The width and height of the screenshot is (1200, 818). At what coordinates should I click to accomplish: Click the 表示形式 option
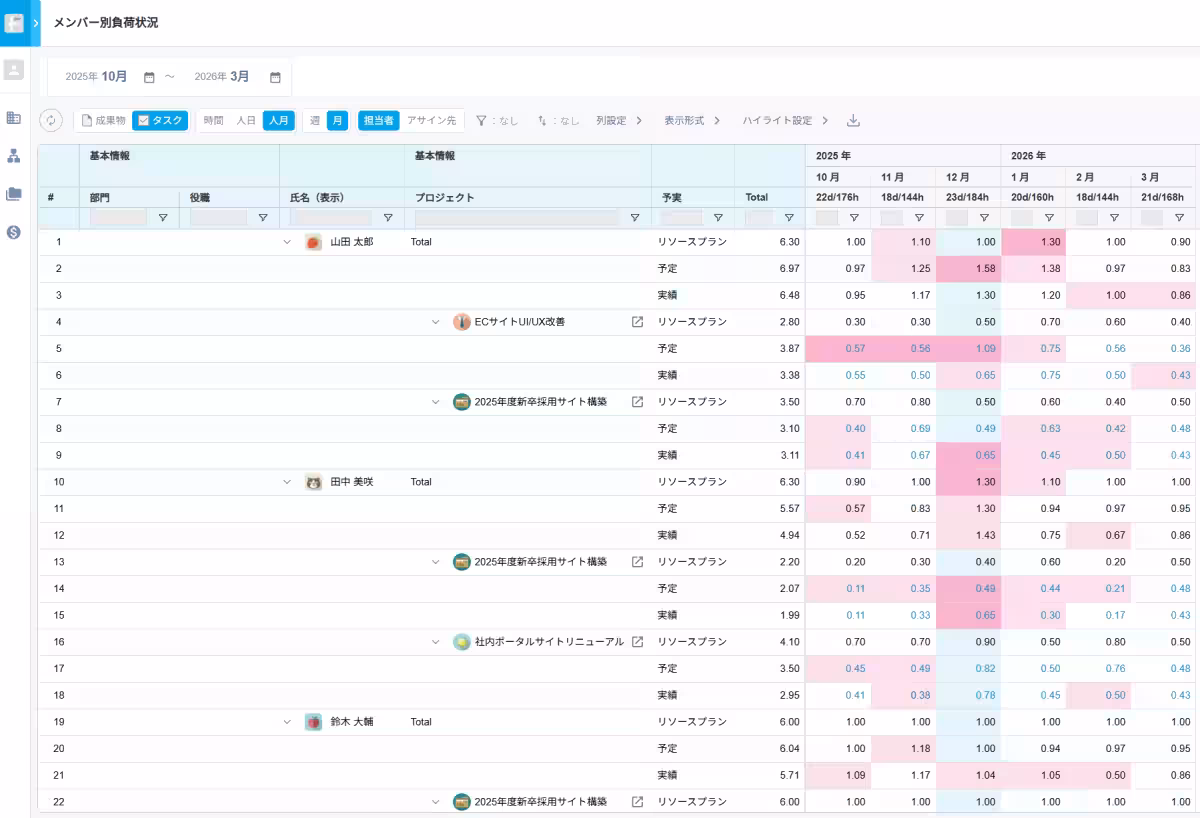[691, 120]
